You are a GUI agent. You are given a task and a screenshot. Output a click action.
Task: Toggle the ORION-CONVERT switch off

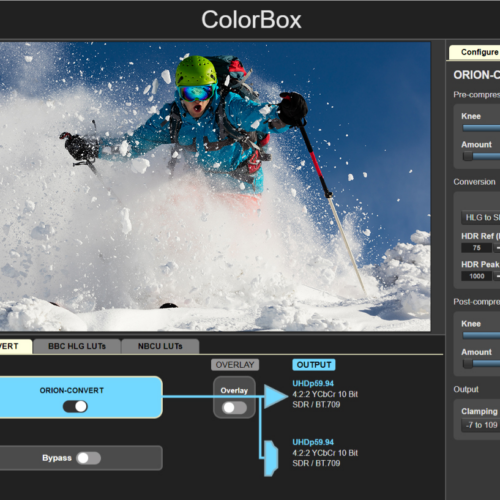pos(75,407)
